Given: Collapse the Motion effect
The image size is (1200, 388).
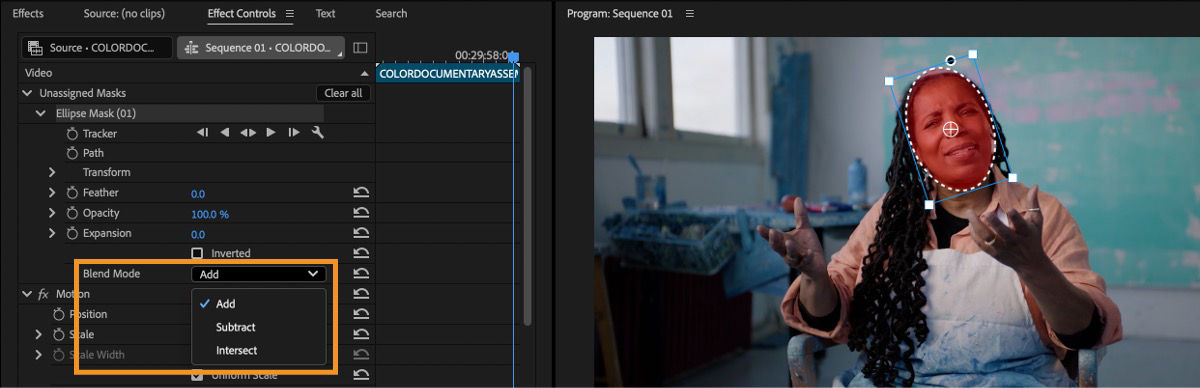Looking at the screenshot, I should point(27,294).
